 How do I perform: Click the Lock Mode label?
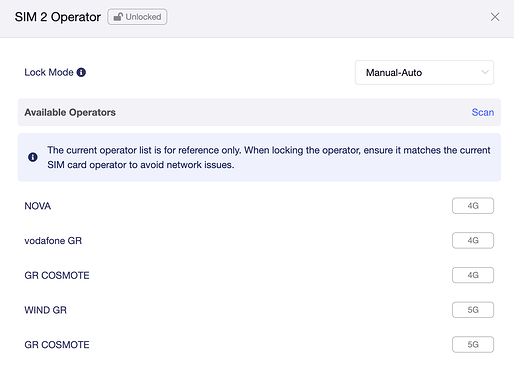click(49, 72)
